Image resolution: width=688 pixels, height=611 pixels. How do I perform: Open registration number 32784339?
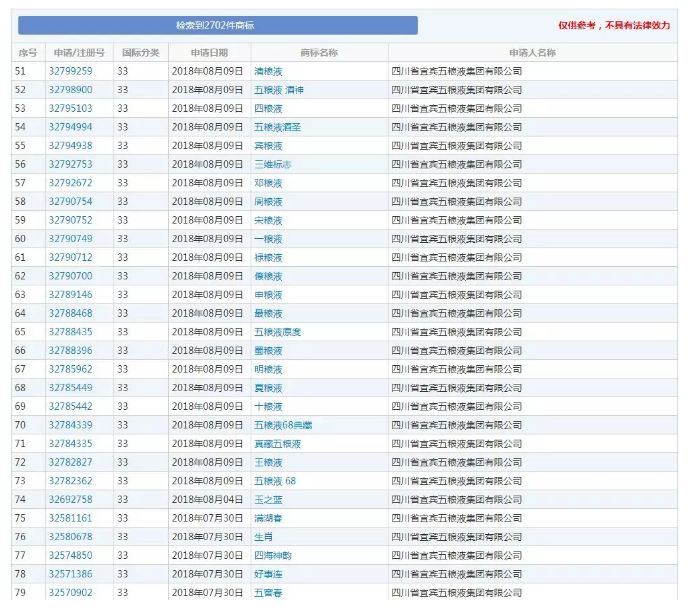71,425
